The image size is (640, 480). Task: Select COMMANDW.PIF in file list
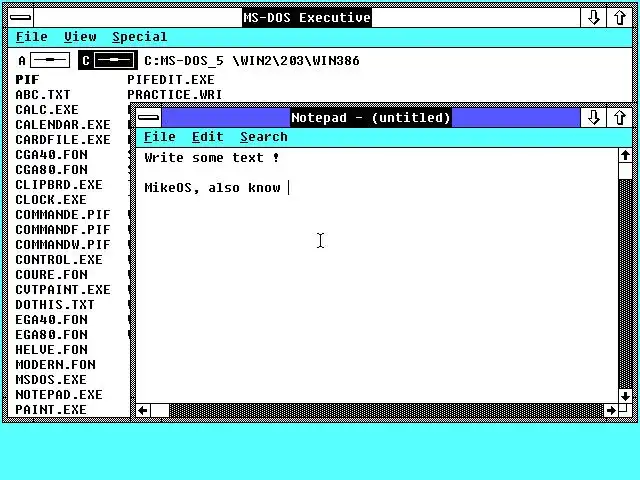click(x=63, y=244)
